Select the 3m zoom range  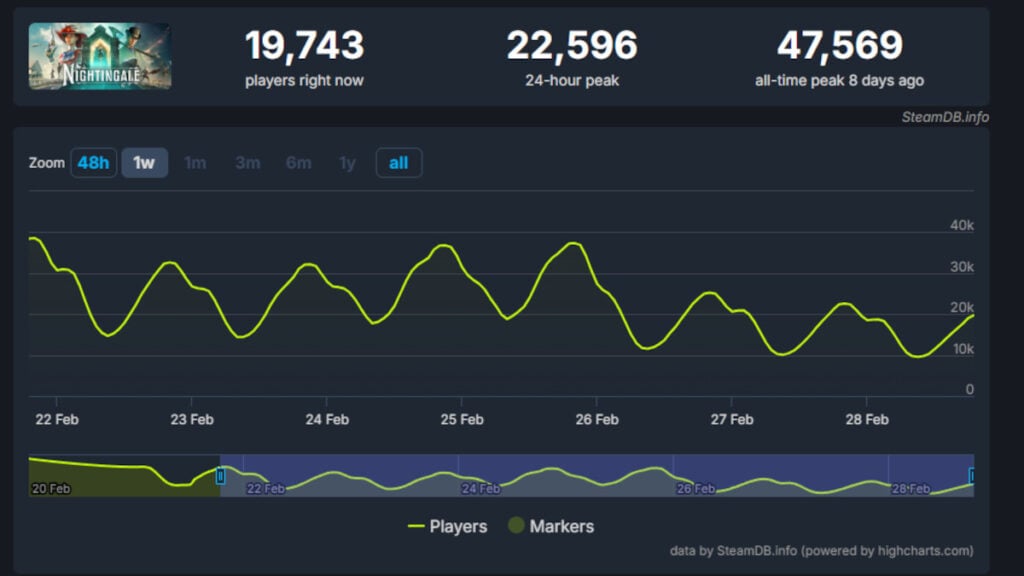pyautogui.click(x=247, y=162)
